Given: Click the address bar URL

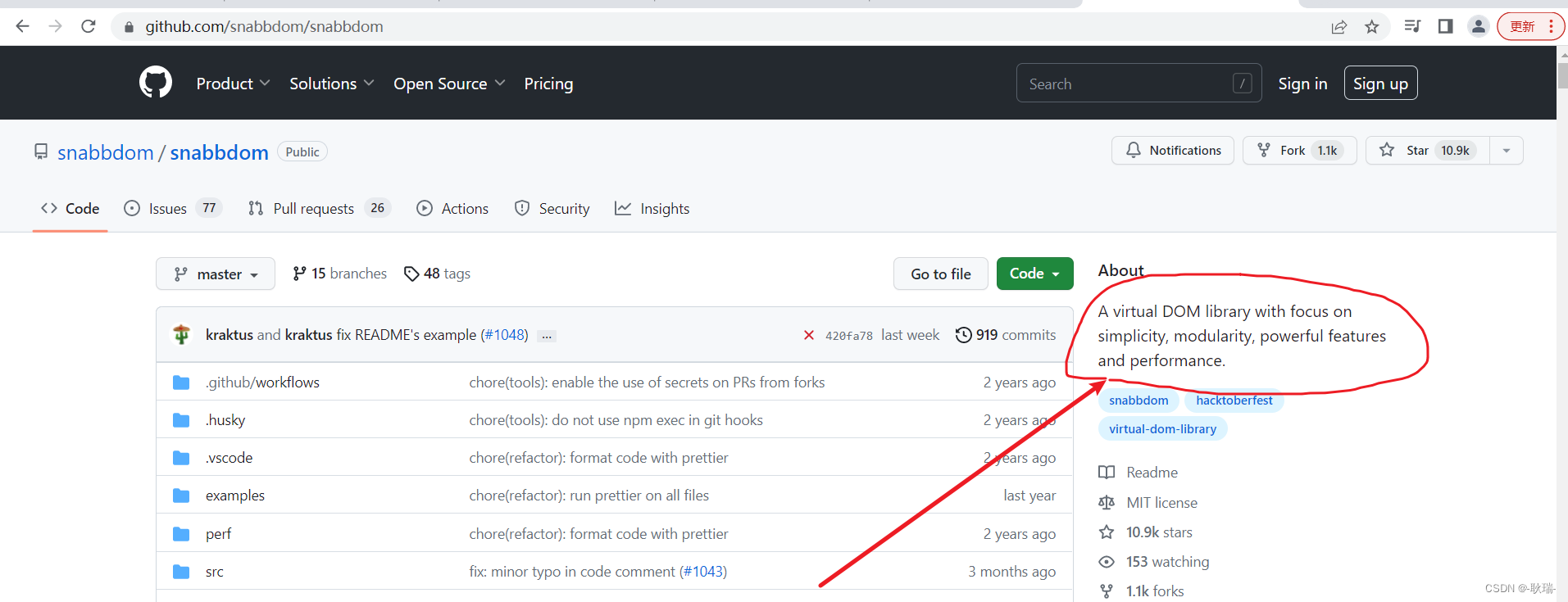Looking at the screenshot, I should 264,26.
